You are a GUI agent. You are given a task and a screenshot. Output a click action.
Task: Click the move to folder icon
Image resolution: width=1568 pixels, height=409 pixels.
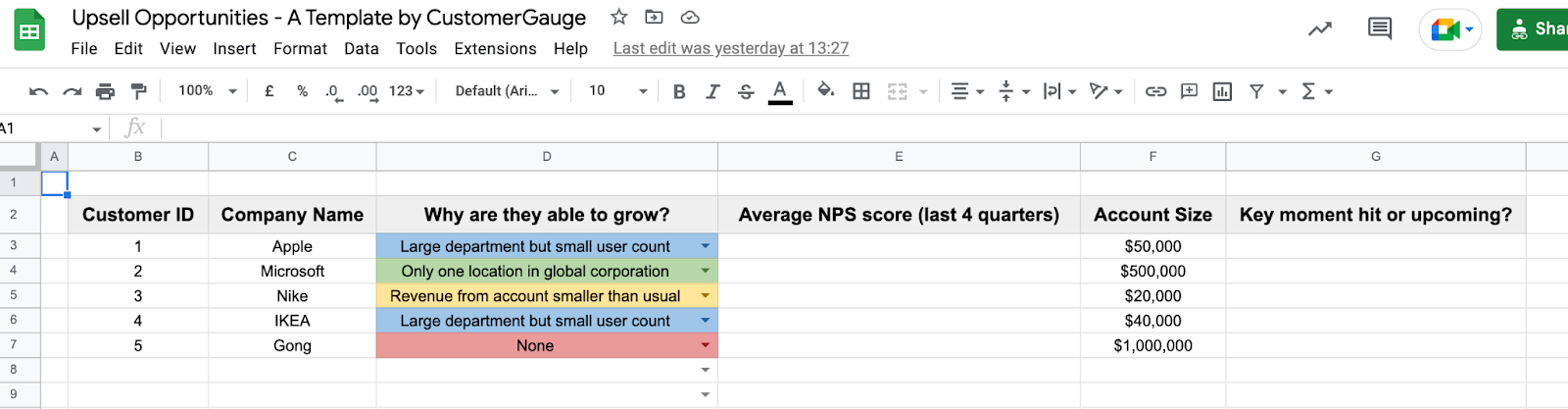tap(654, 17)
